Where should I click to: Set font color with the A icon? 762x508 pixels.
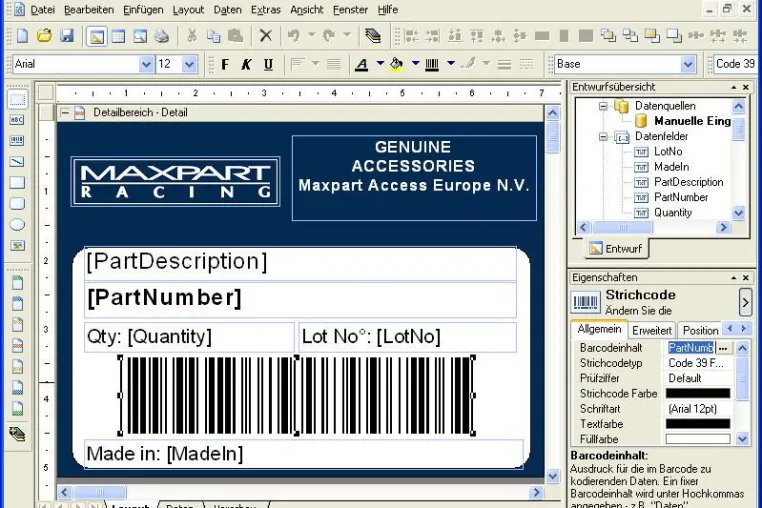tap(362, 64)
